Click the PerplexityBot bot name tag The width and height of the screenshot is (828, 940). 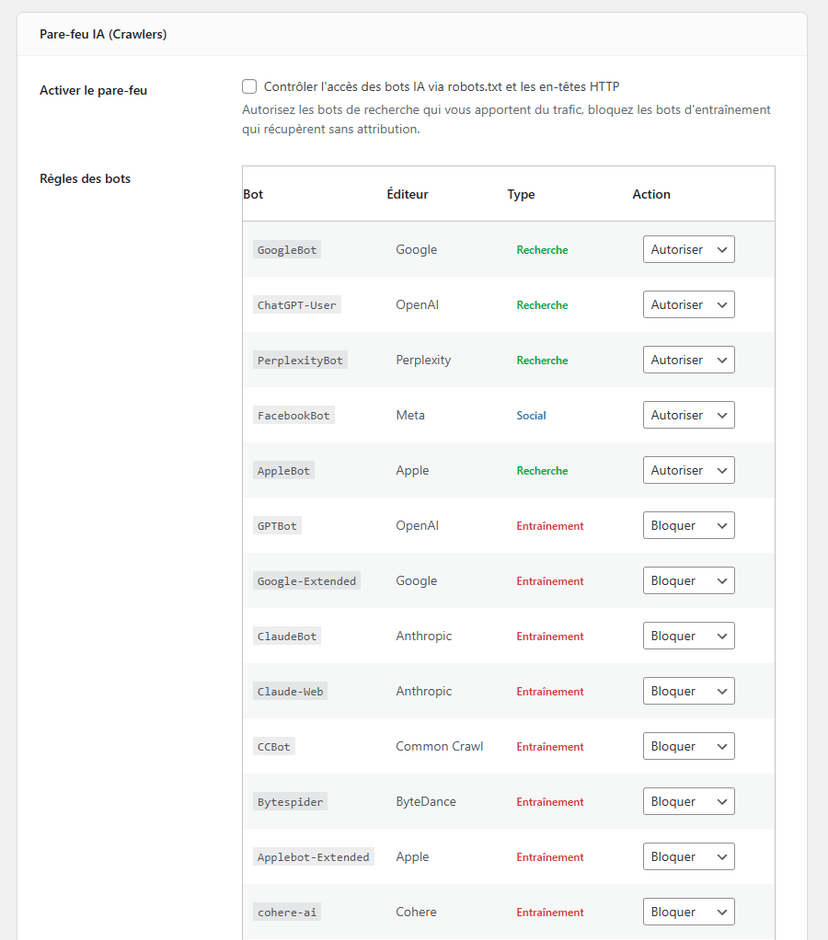[300, 360]
